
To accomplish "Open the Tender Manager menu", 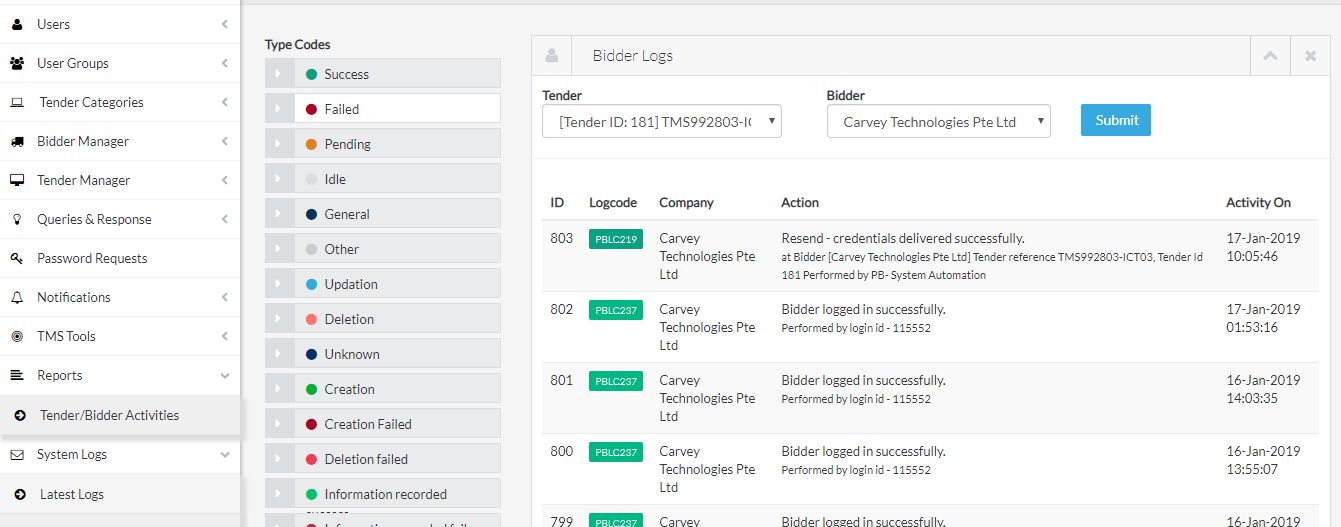I will 120,180.
